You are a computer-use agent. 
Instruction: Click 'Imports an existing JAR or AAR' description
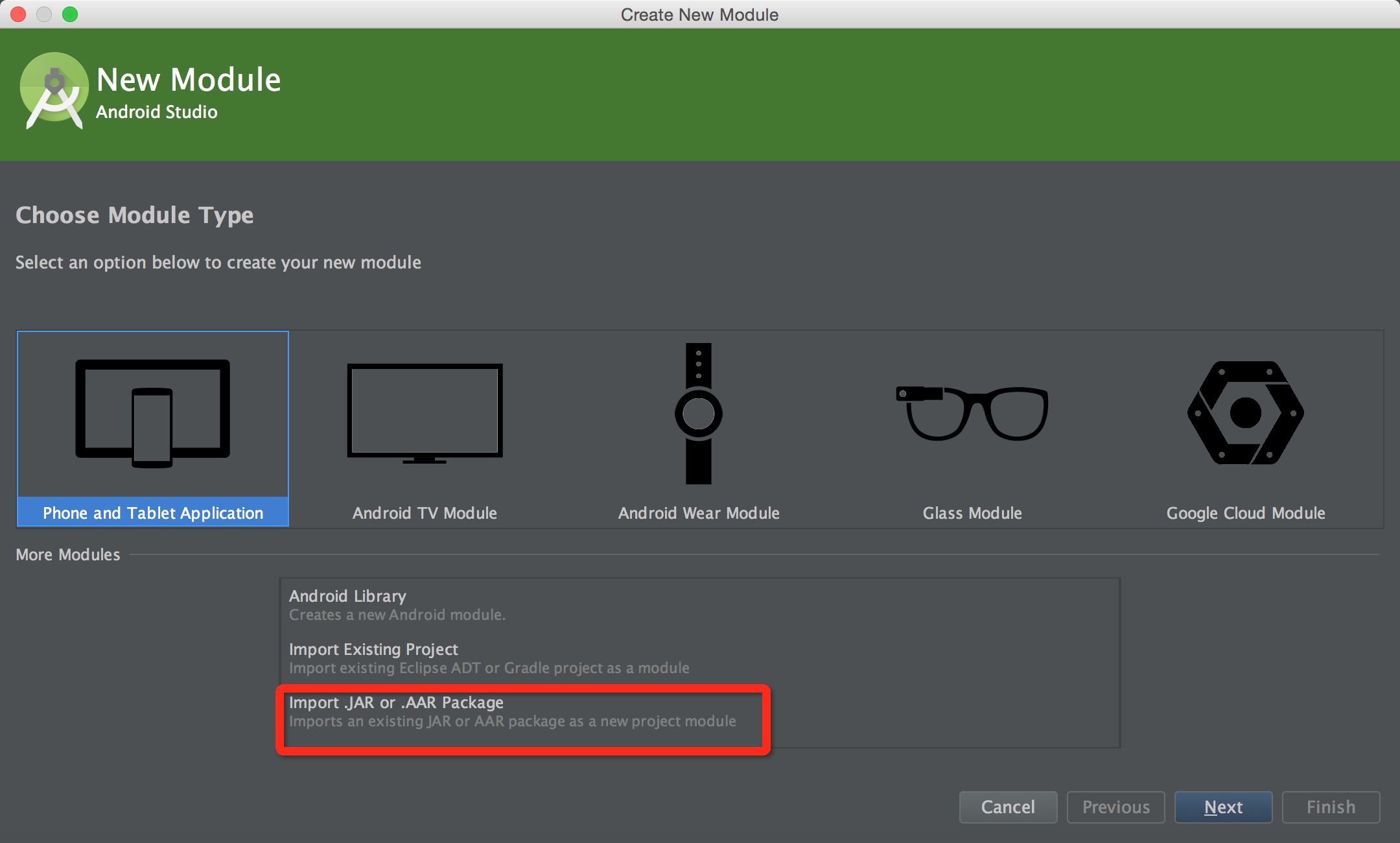tap(513, 721)
